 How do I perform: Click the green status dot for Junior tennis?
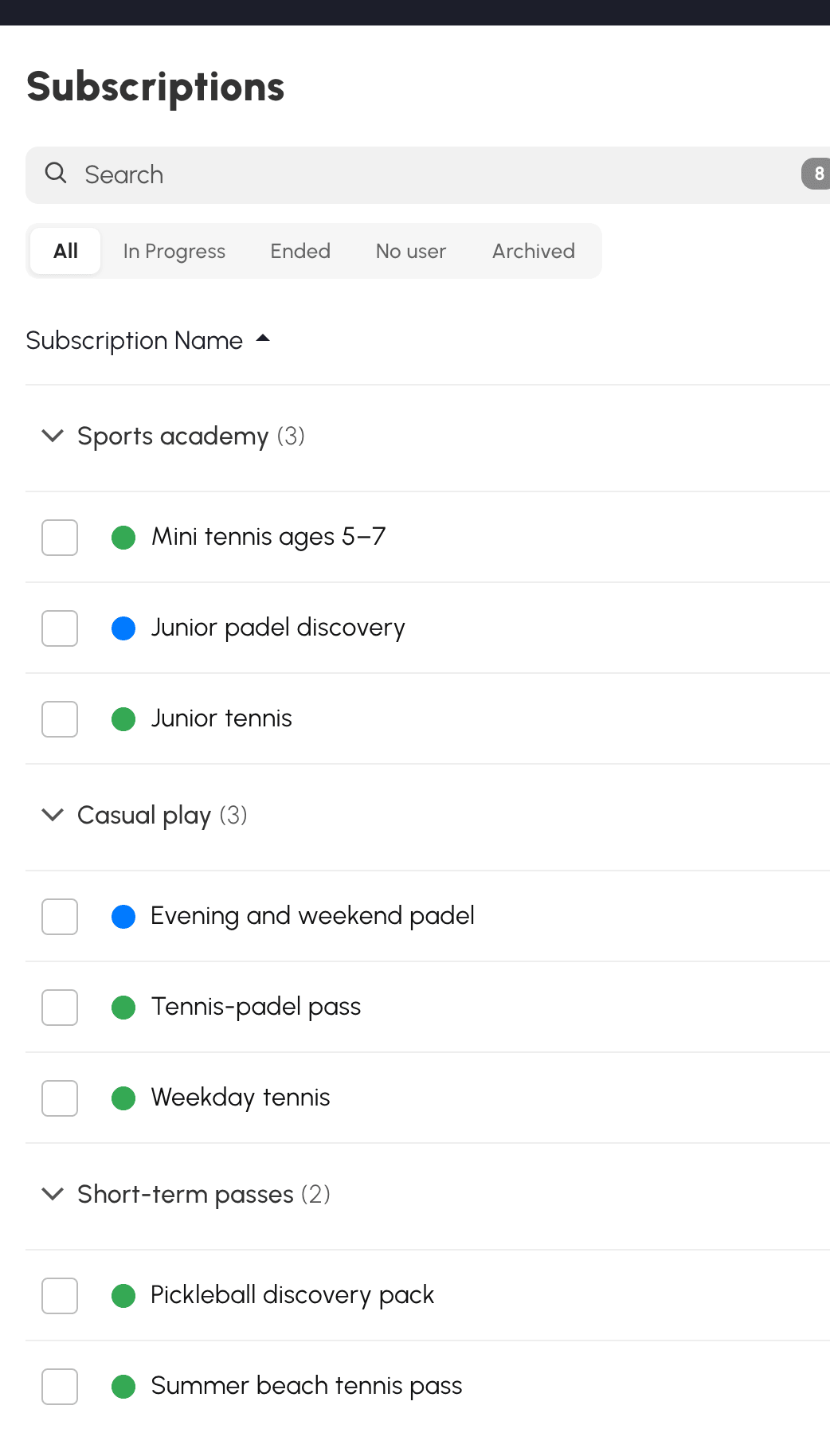[123, 719]
